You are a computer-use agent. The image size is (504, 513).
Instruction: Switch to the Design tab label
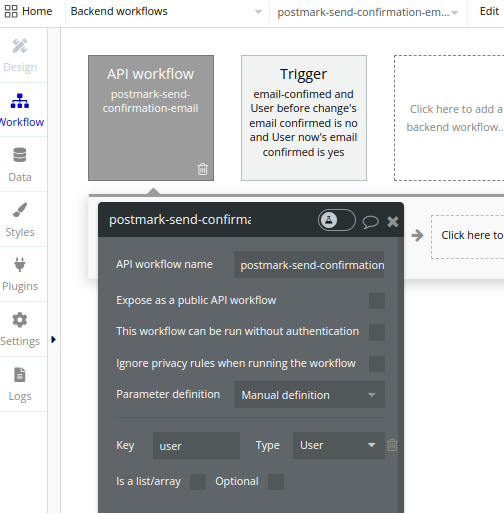(20, 67)
